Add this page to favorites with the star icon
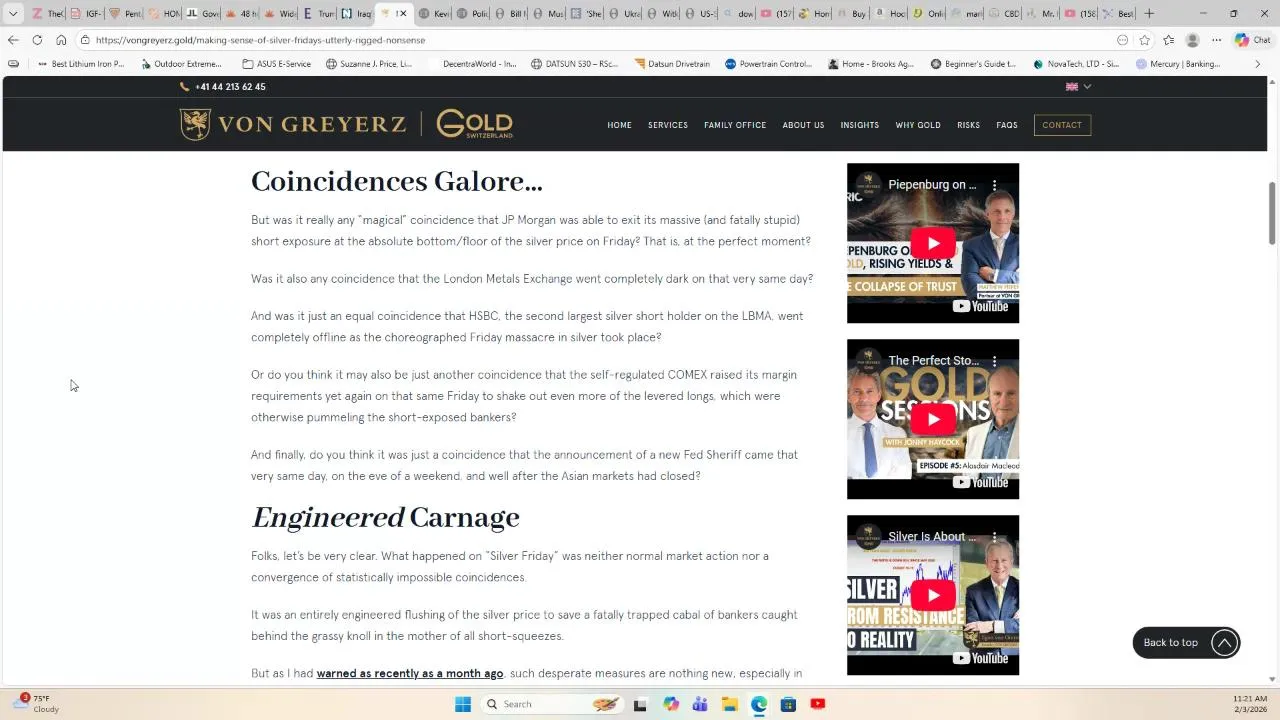 pyautogui.click(x=1144, y=40)
